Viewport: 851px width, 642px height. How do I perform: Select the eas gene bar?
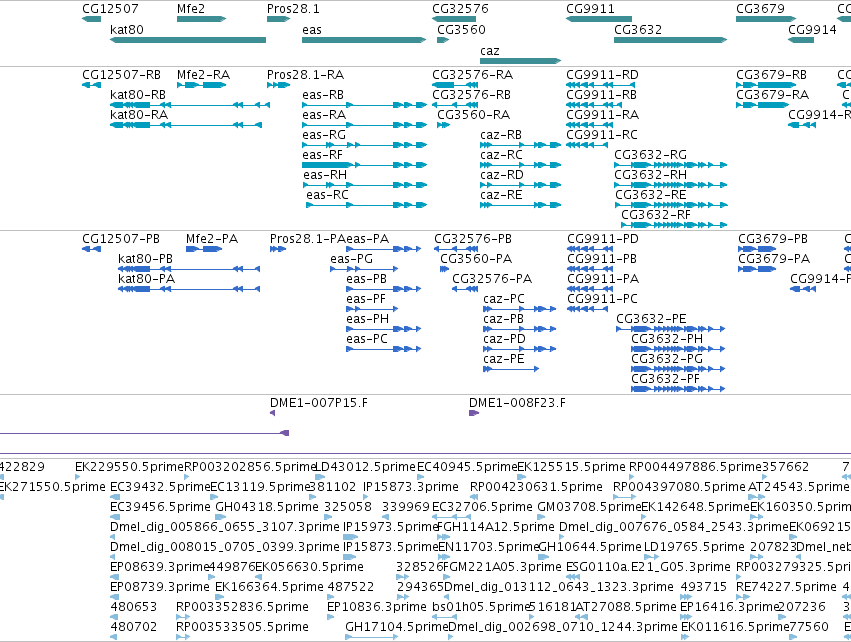coord(364,40)
